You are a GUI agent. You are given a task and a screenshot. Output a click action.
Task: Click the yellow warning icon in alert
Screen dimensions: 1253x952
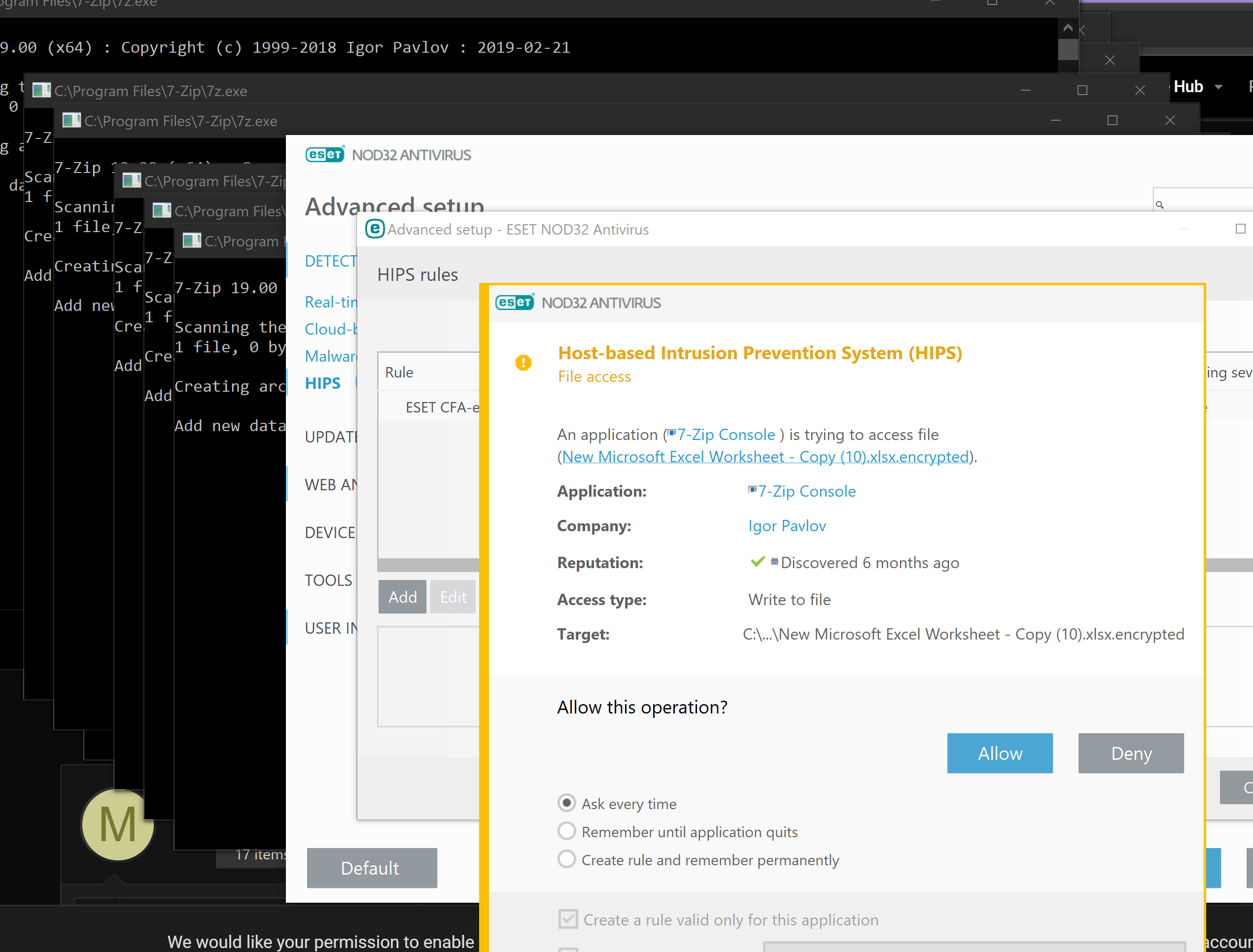click(523, 362)
